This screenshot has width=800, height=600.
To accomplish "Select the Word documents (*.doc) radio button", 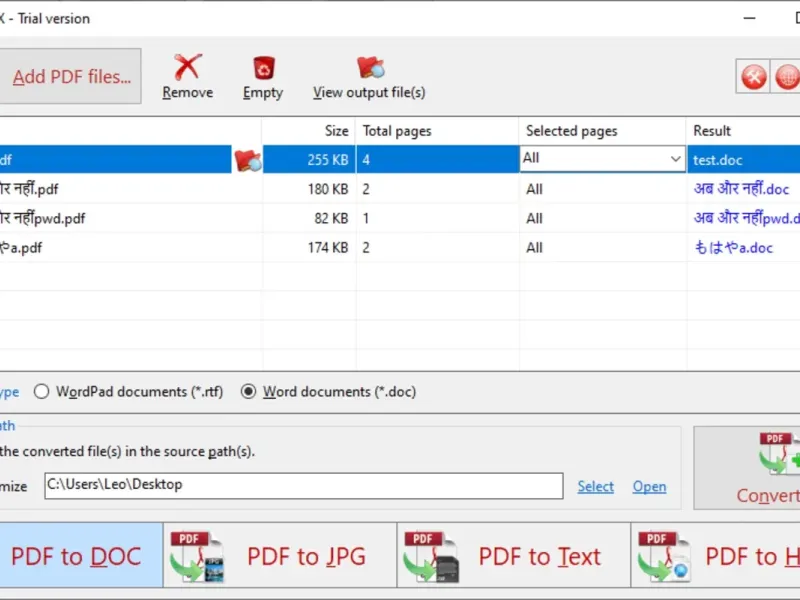I will point(248,392).
